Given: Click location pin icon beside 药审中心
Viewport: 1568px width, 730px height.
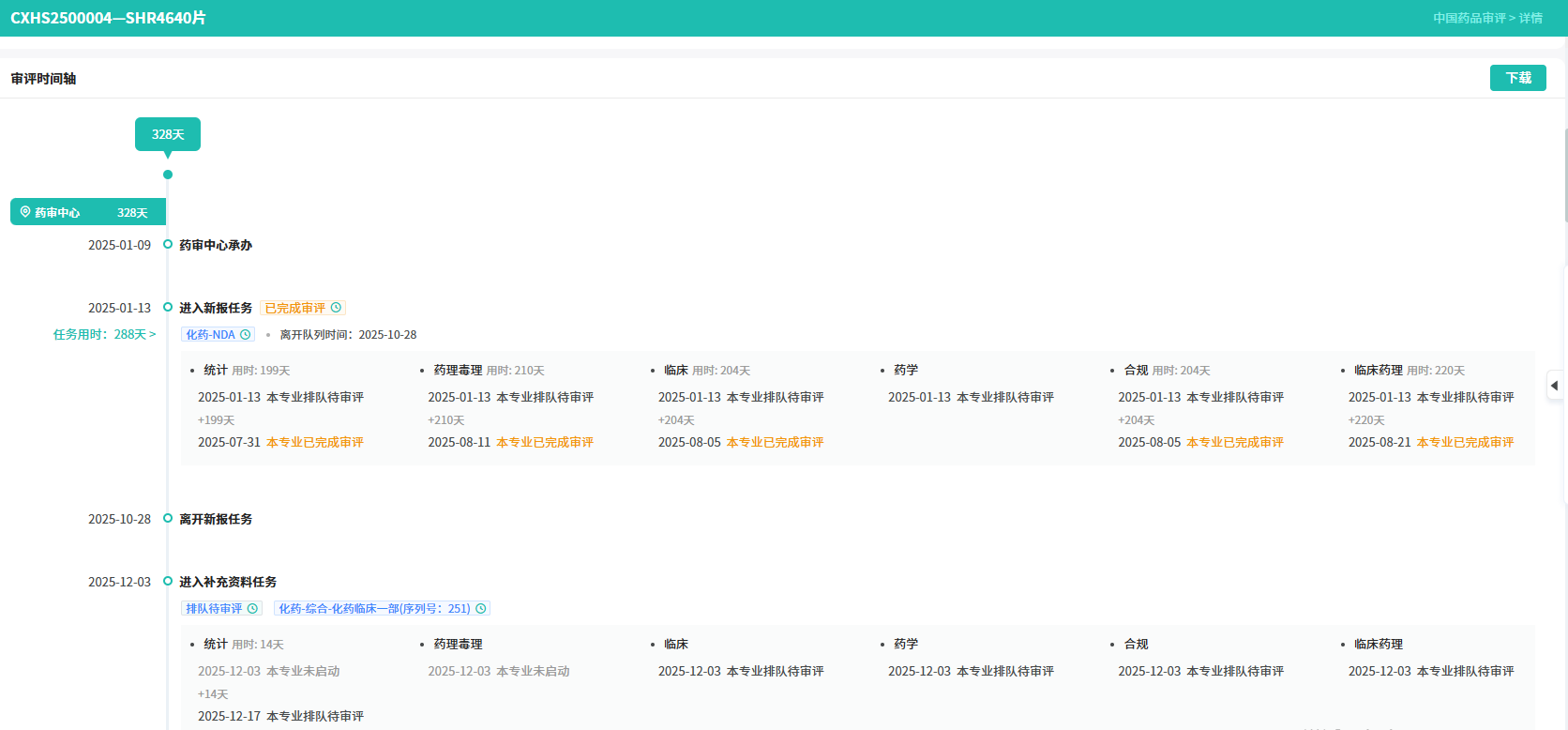Looking at the screenshot, I should tap(25, 212).
